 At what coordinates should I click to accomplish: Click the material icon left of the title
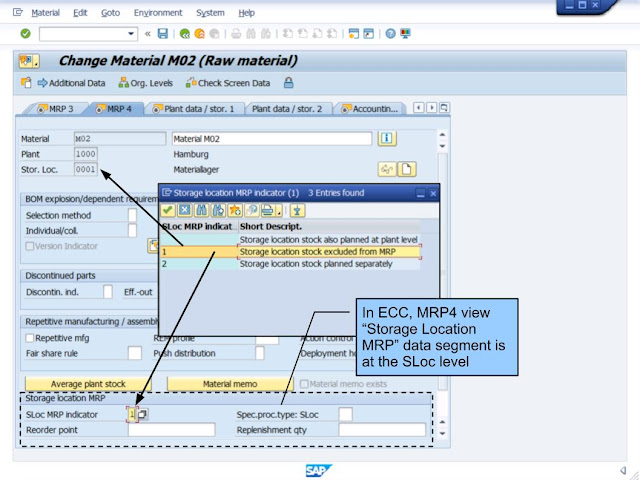(29, 61)
